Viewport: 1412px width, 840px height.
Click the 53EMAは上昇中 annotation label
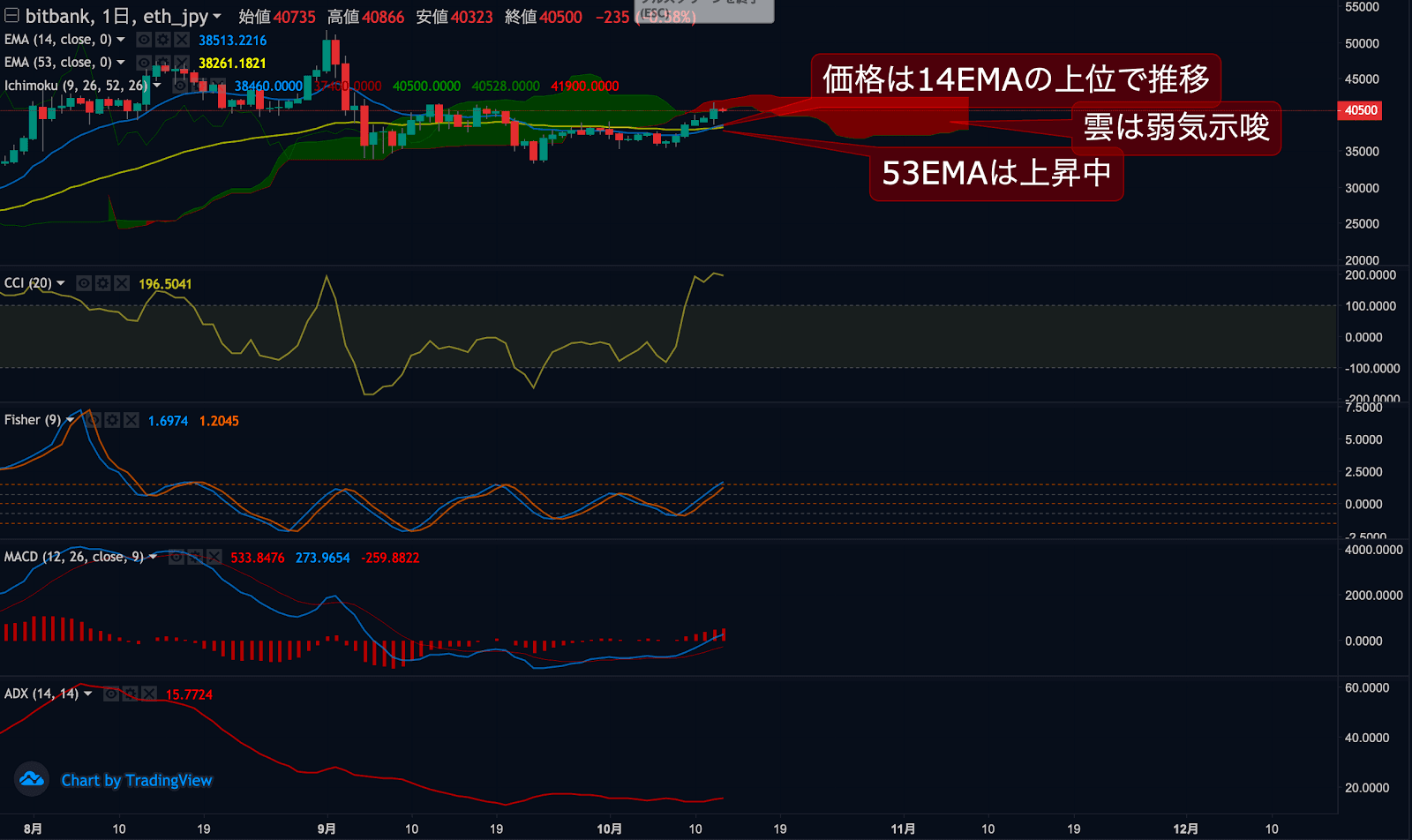[996, 174]
